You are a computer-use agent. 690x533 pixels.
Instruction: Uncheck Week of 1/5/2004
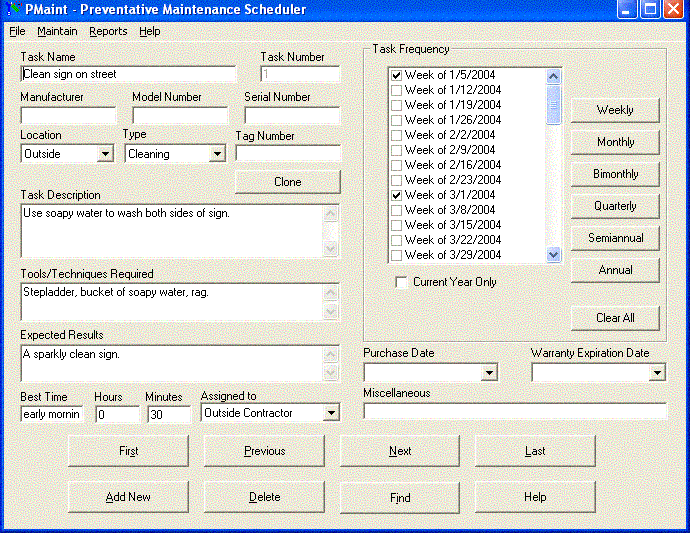tap(396, 75)
